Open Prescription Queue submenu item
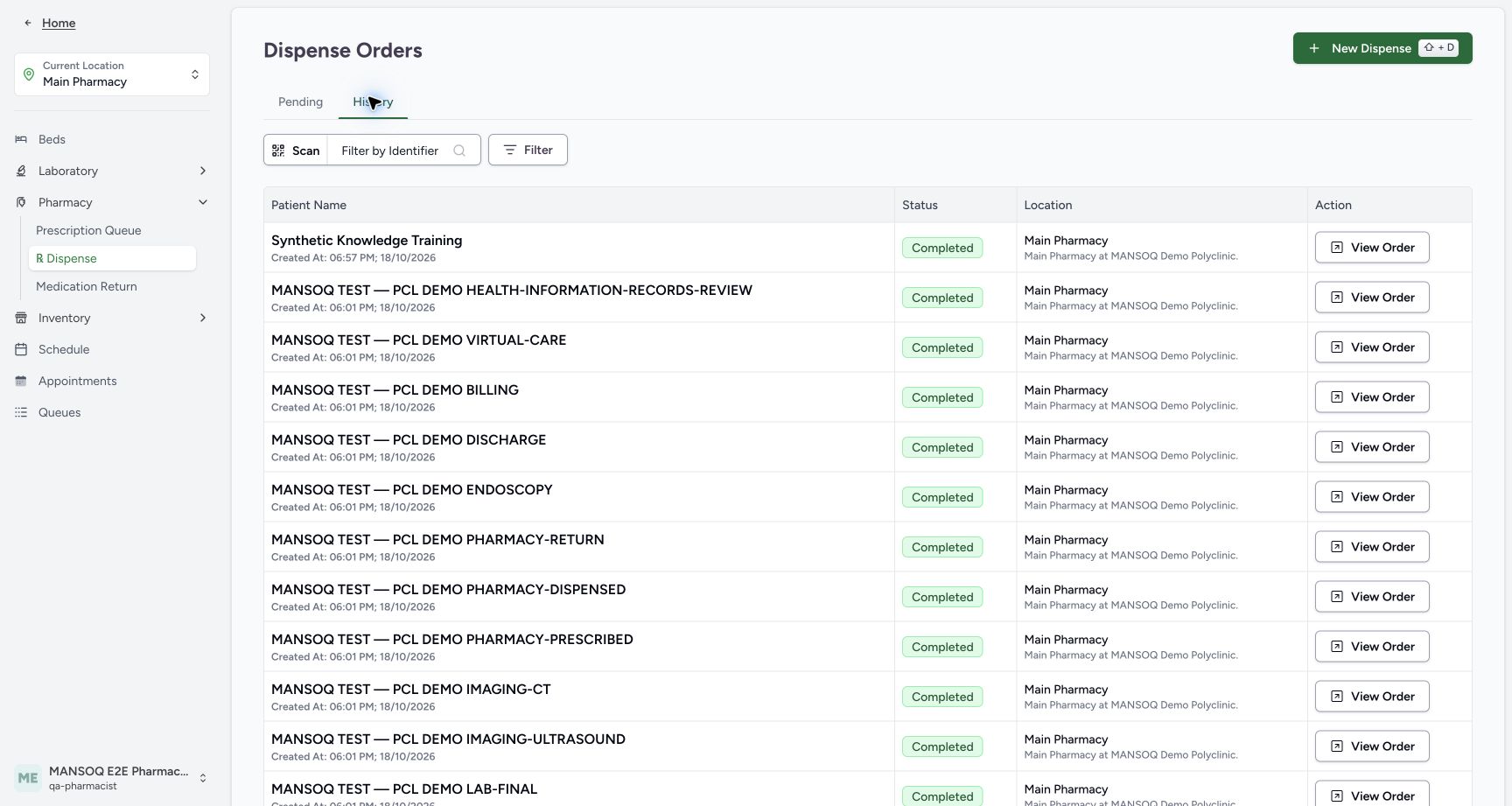This screenshot has height=806, width=1512. coord(88,230)
